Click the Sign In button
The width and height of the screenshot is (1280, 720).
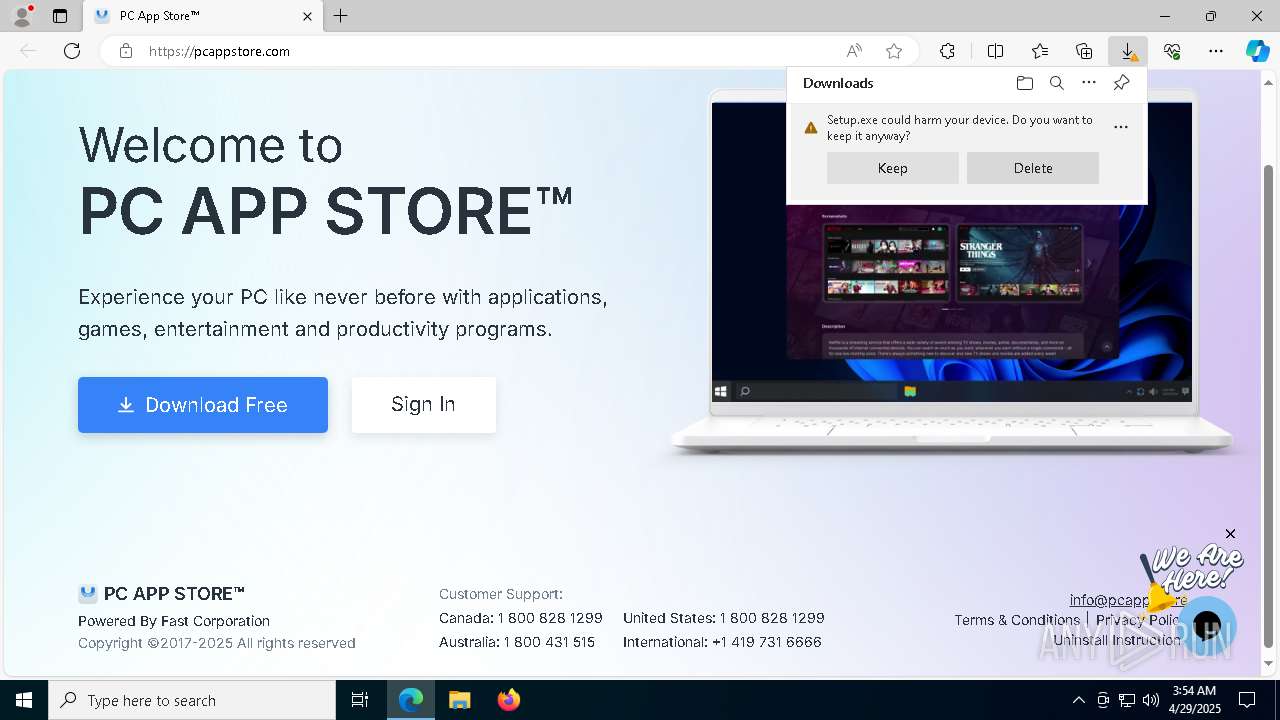(x=424, y=405)
